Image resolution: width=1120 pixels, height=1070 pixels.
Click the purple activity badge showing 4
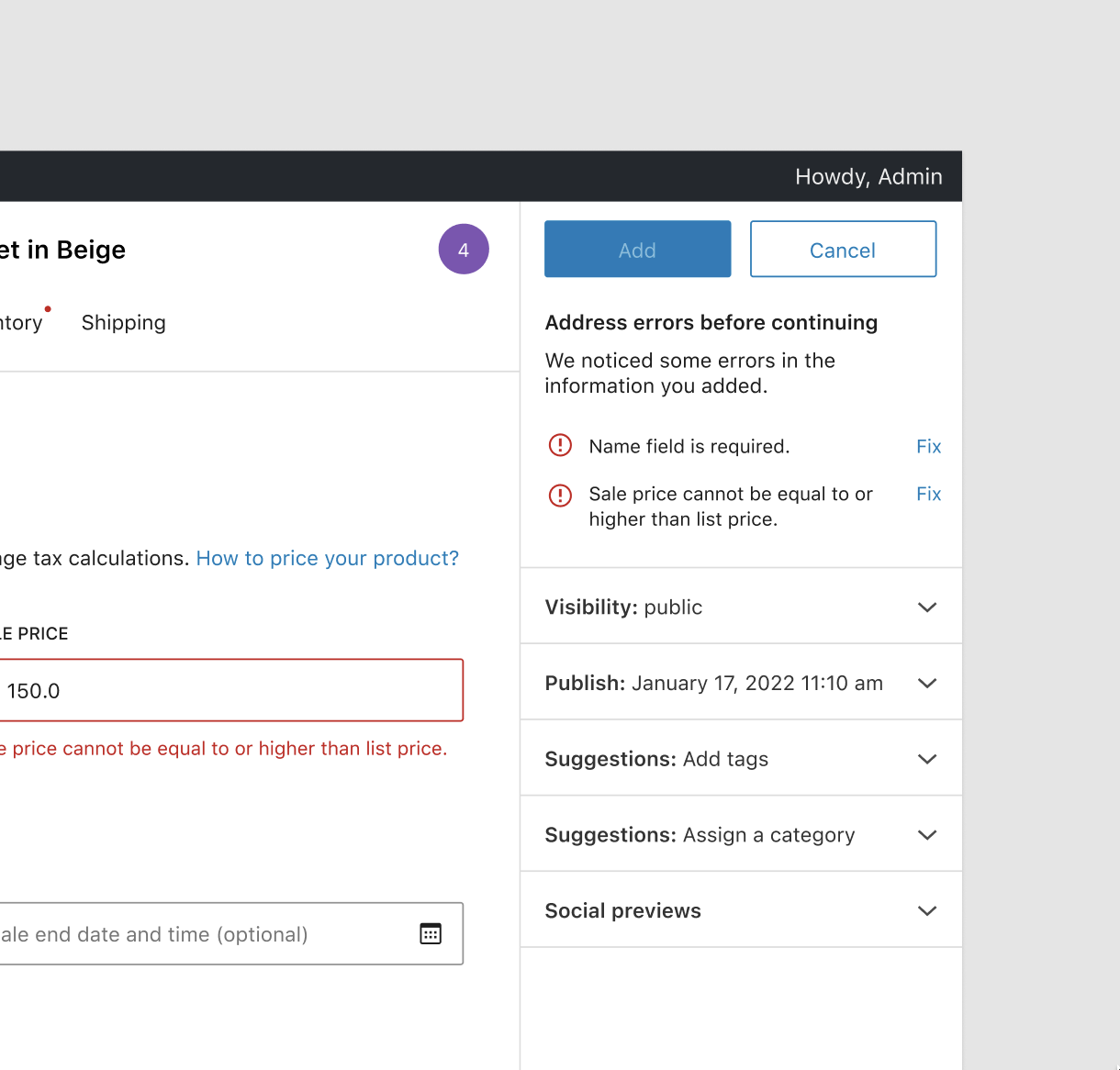pyautogui.click(x=464, y=249)
